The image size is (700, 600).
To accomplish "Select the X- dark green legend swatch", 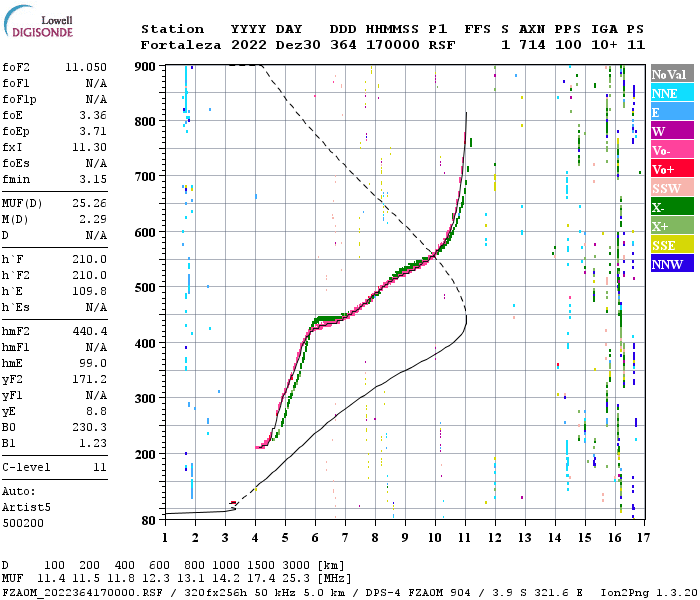I will point(672,206).
